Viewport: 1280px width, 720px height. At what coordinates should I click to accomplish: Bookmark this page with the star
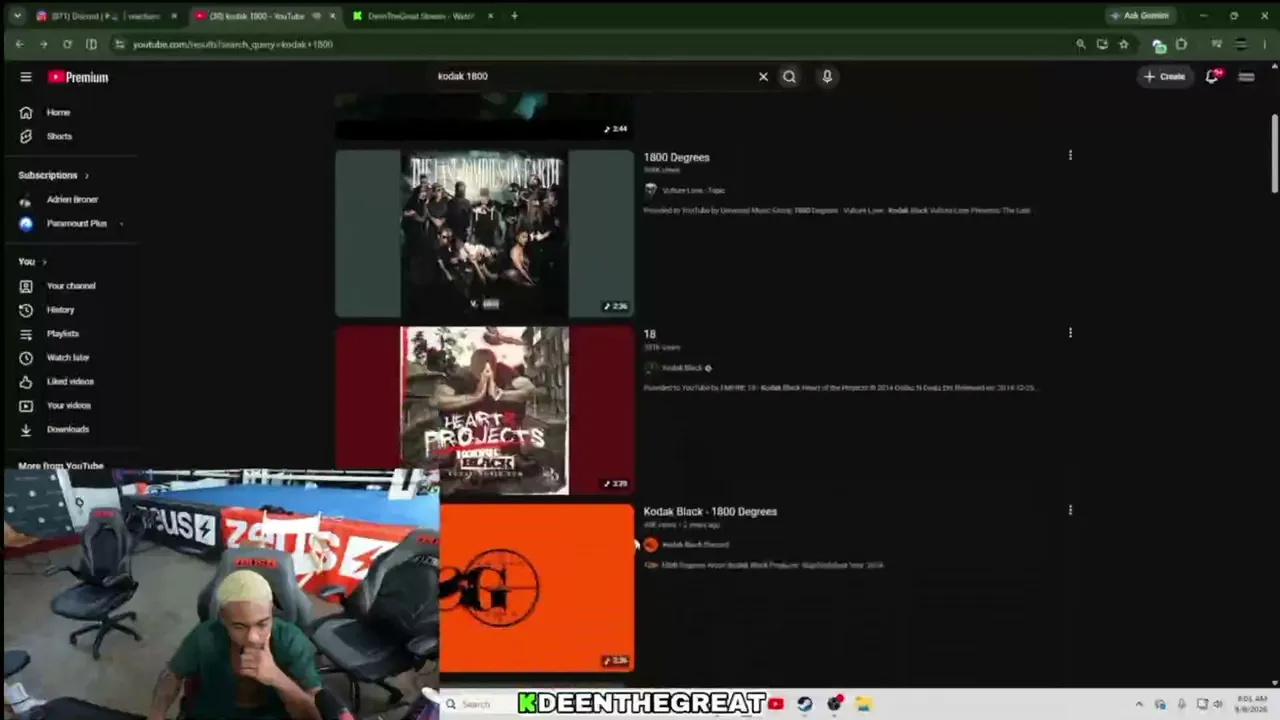(1124, 44)
